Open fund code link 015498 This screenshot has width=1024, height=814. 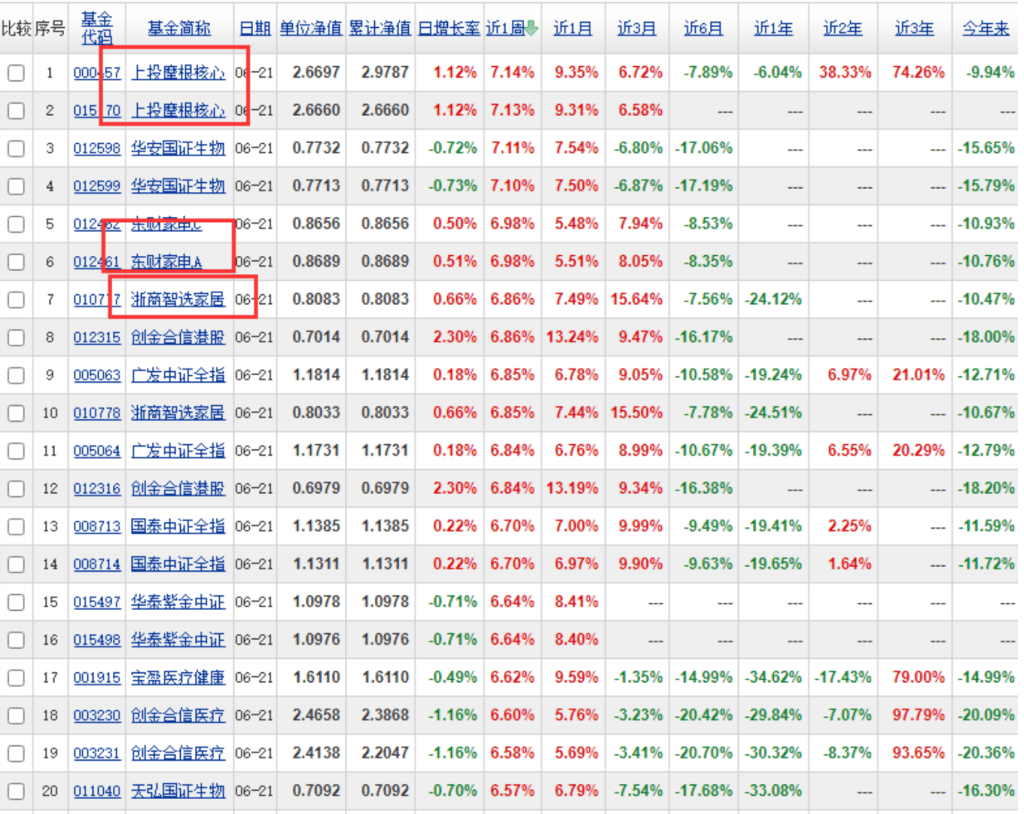[x=97, y=640]
